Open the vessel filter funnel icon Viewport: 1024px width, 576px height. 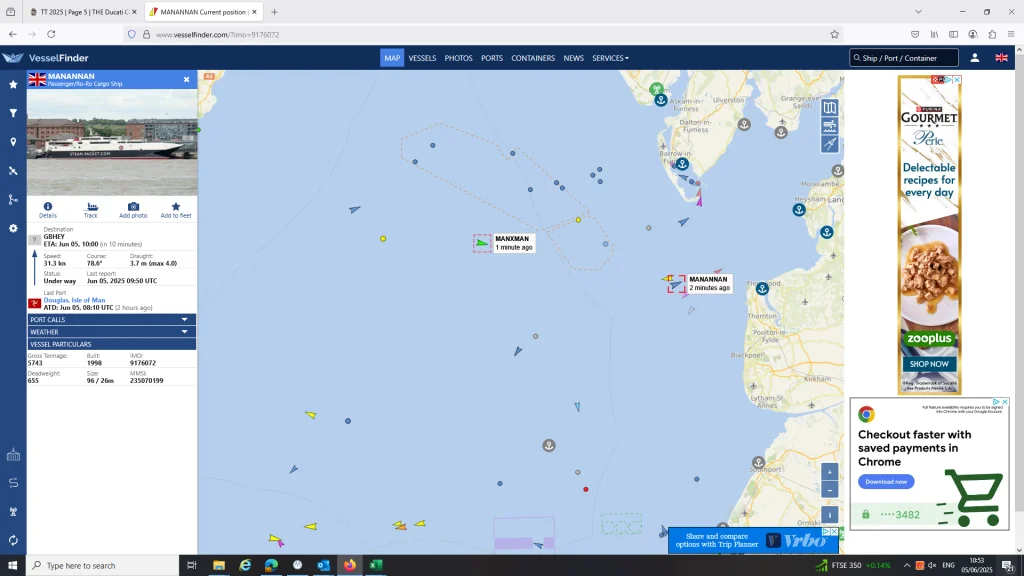click(x=13, y=113)
